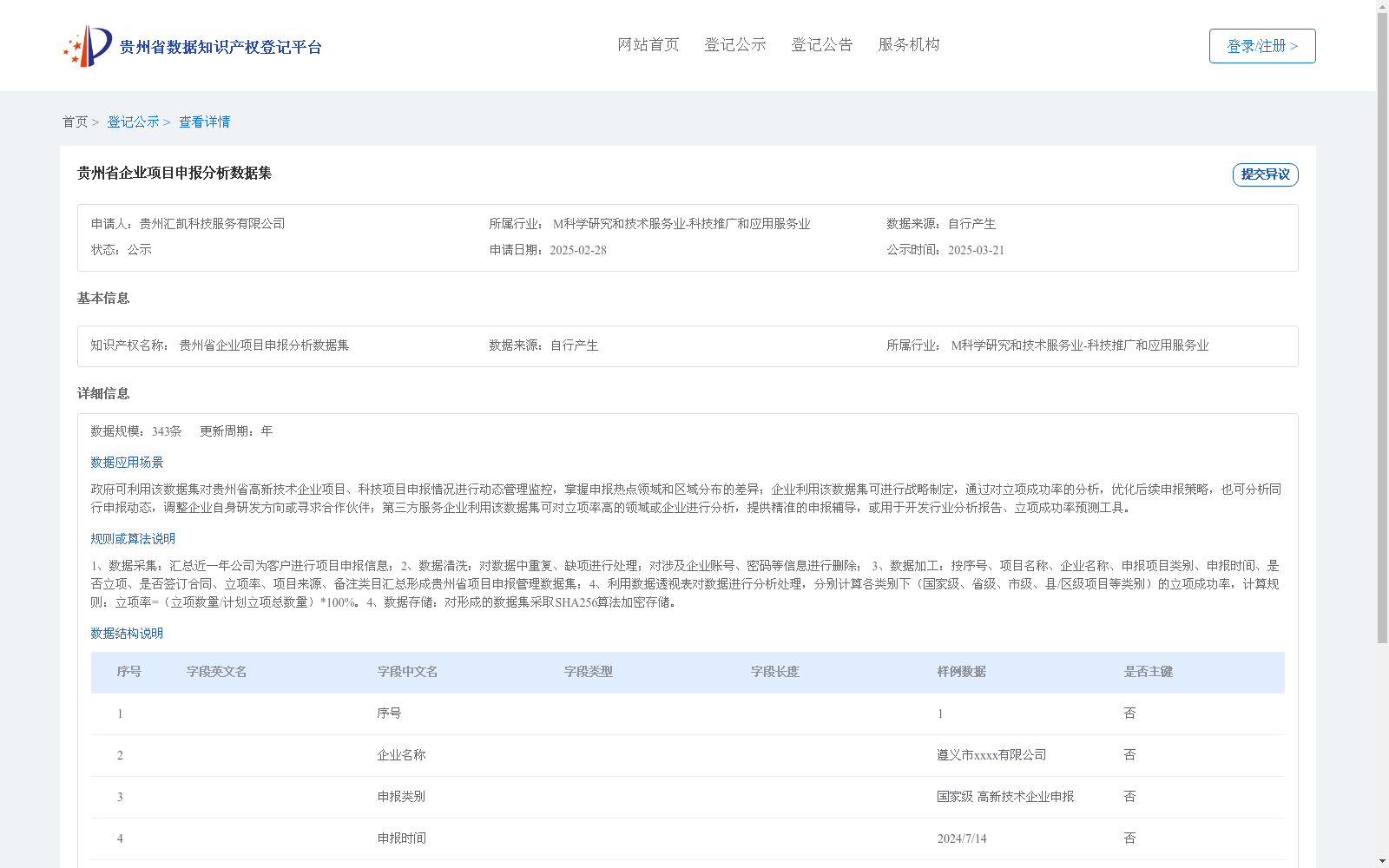Click the 详细信息 section heading
This screenshot has height=868, width=1389.
[x=103, y=394]
